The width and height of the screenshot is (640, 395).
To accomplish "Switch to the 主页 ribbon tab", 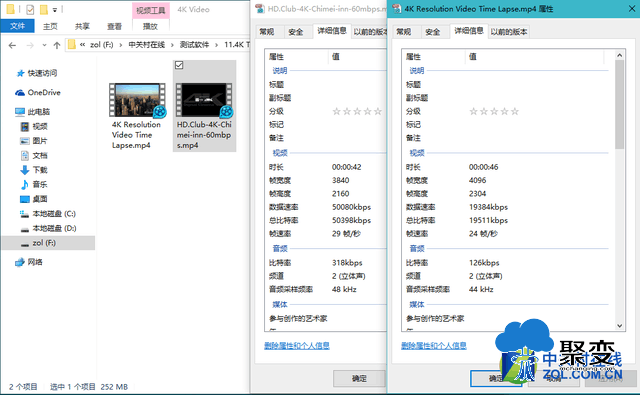I will pos(50,27).
